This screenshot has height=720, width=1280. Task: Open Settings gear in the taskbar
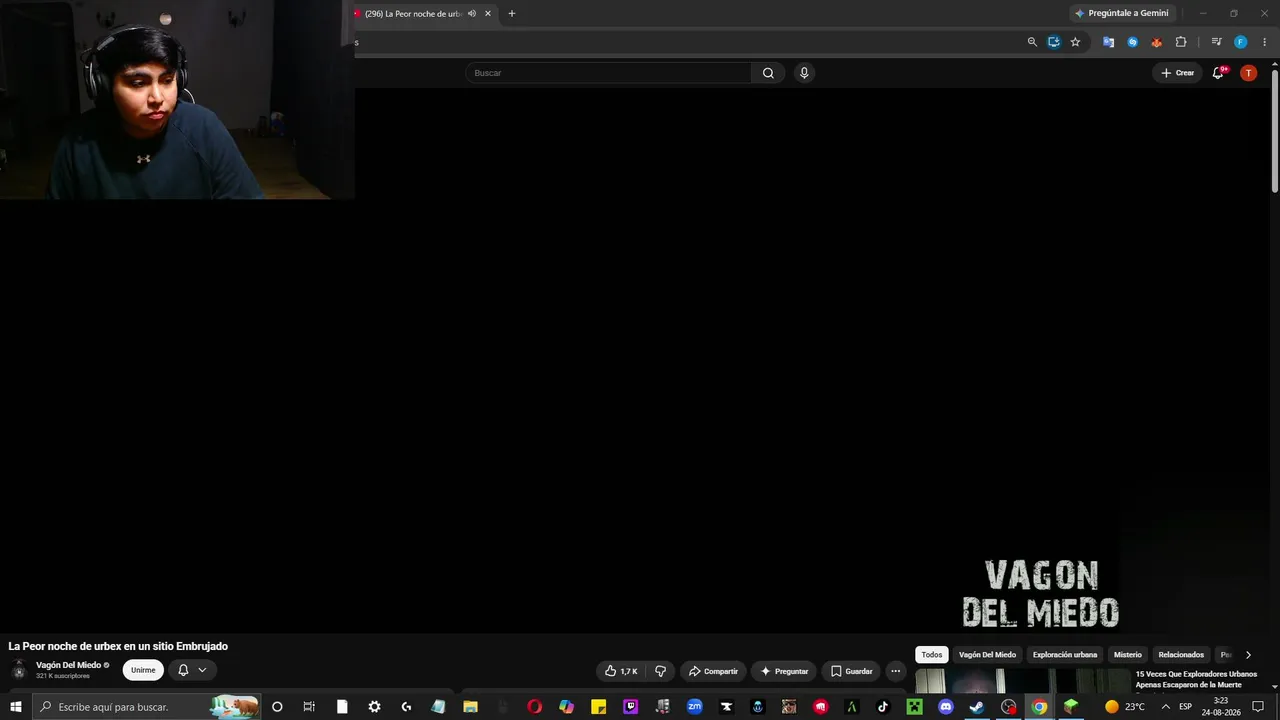374,707
